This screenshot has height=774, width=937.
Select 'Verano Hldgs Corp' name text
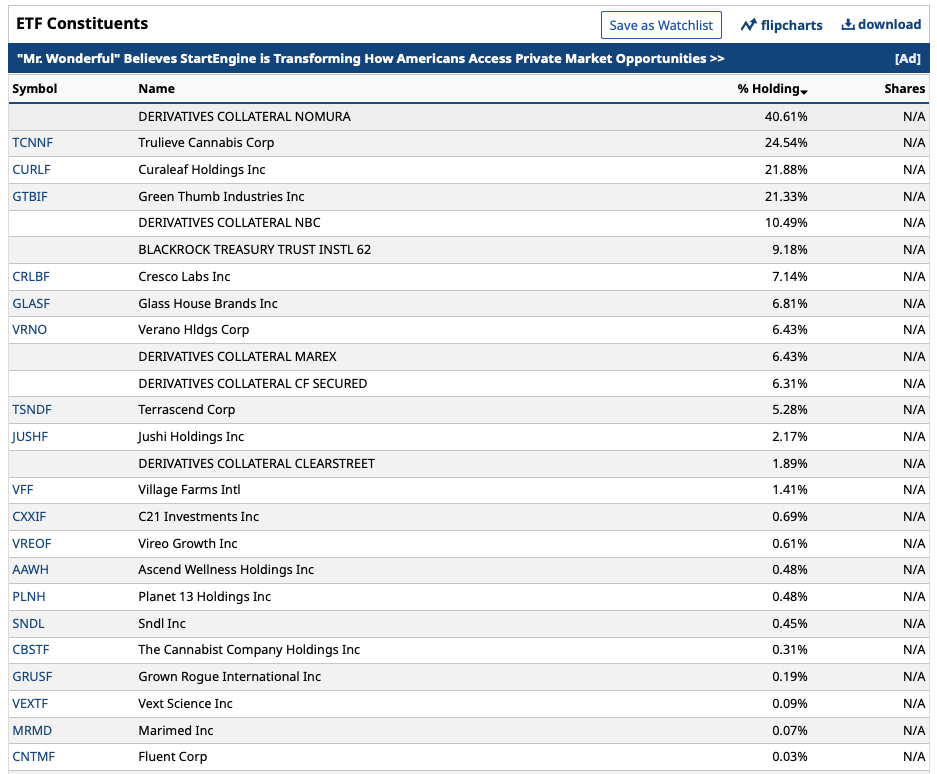coord(194,330)
